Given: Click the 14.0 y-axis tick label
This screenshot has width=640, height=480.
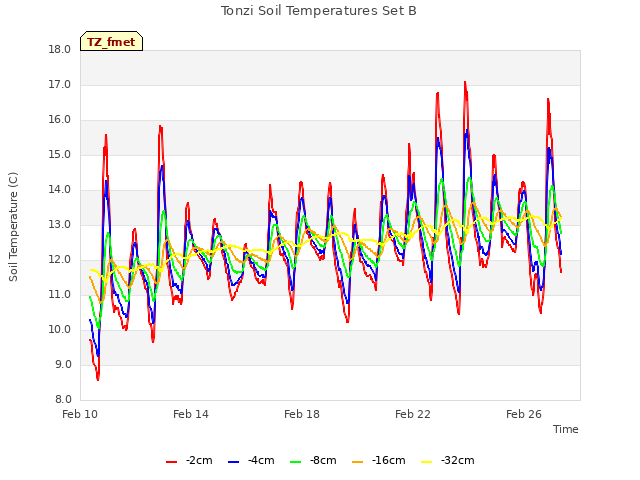Looking at the screenshot, I should [x=60, y=190].
